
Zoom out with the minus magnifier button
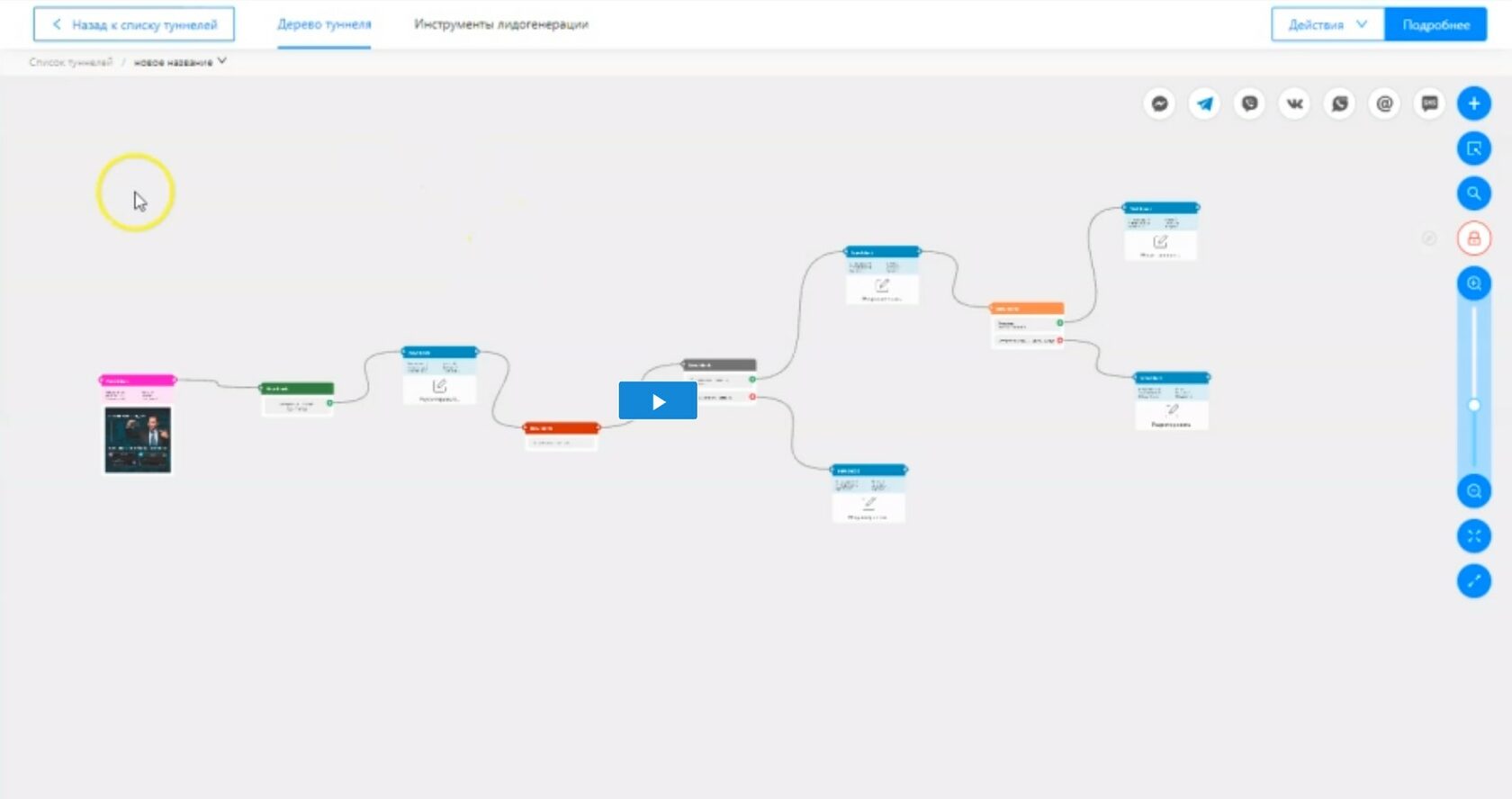click(1473, 491)
